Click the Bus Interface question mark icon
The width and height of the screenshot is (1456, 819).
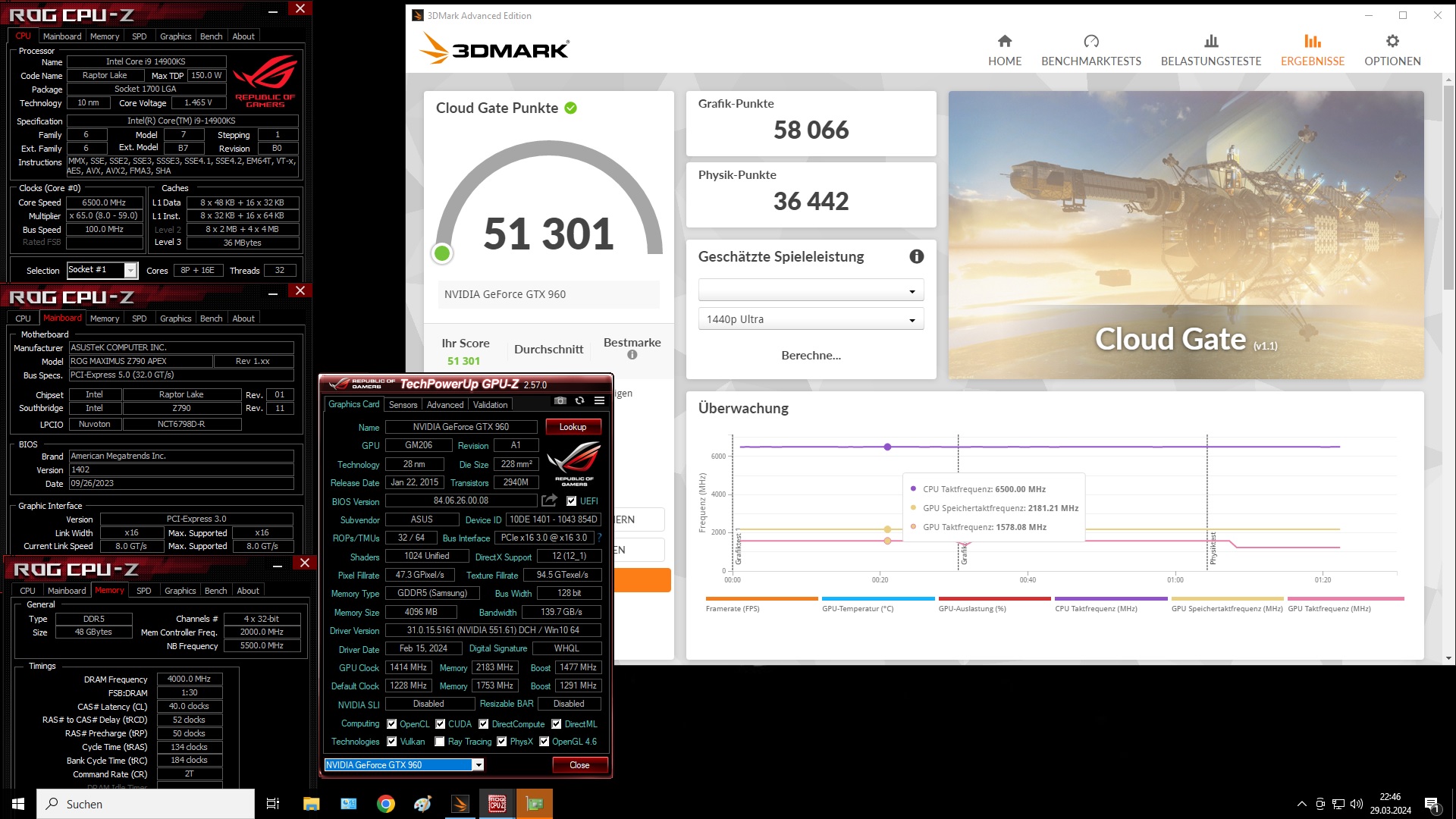(x=599, y=538)
